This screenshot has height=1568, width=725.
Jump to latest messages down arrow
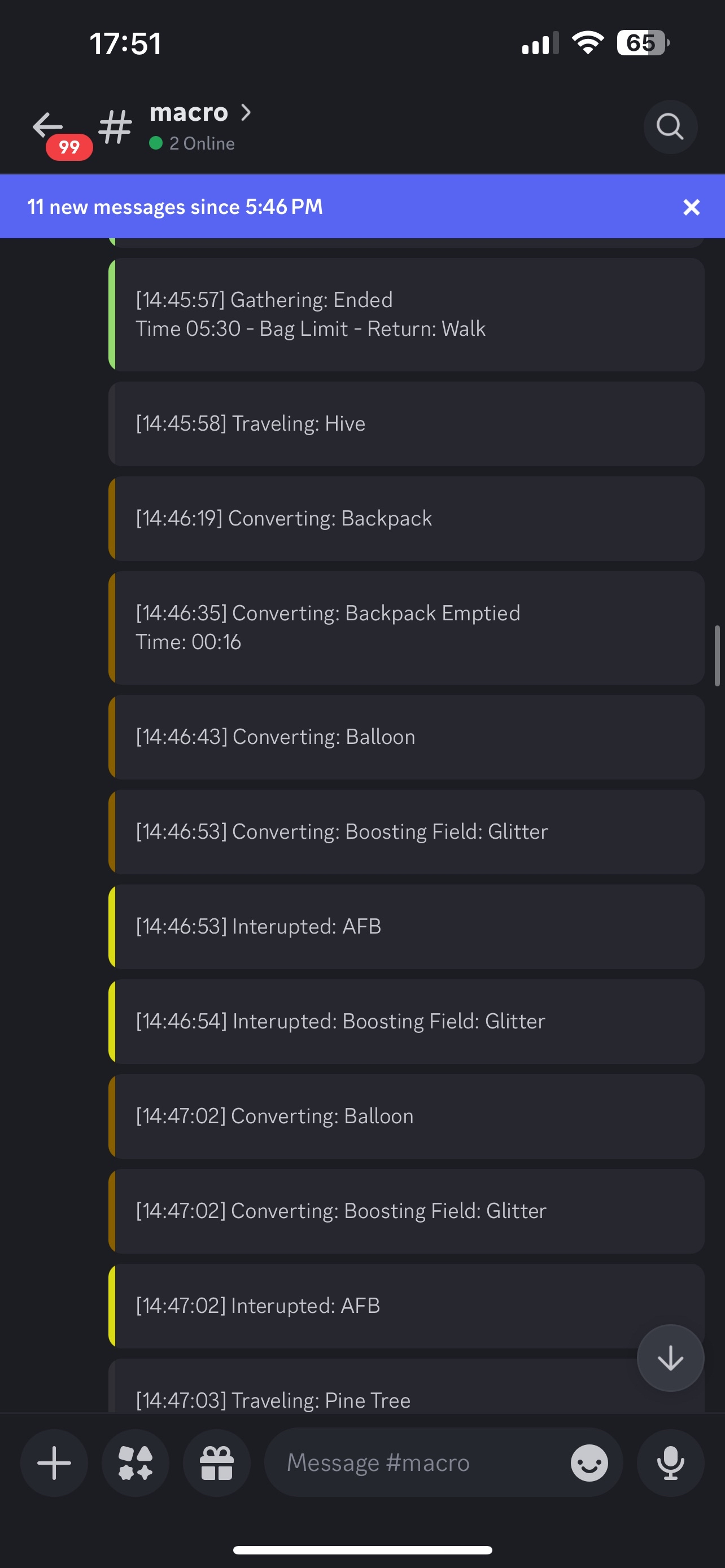click(670, 1358)
